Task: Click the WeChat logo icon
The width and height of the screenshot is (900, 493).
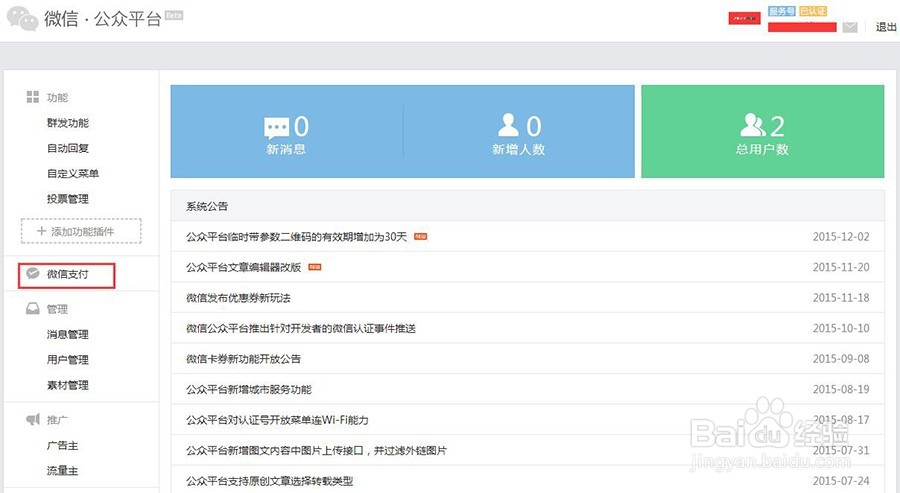Action: point(22,18)
